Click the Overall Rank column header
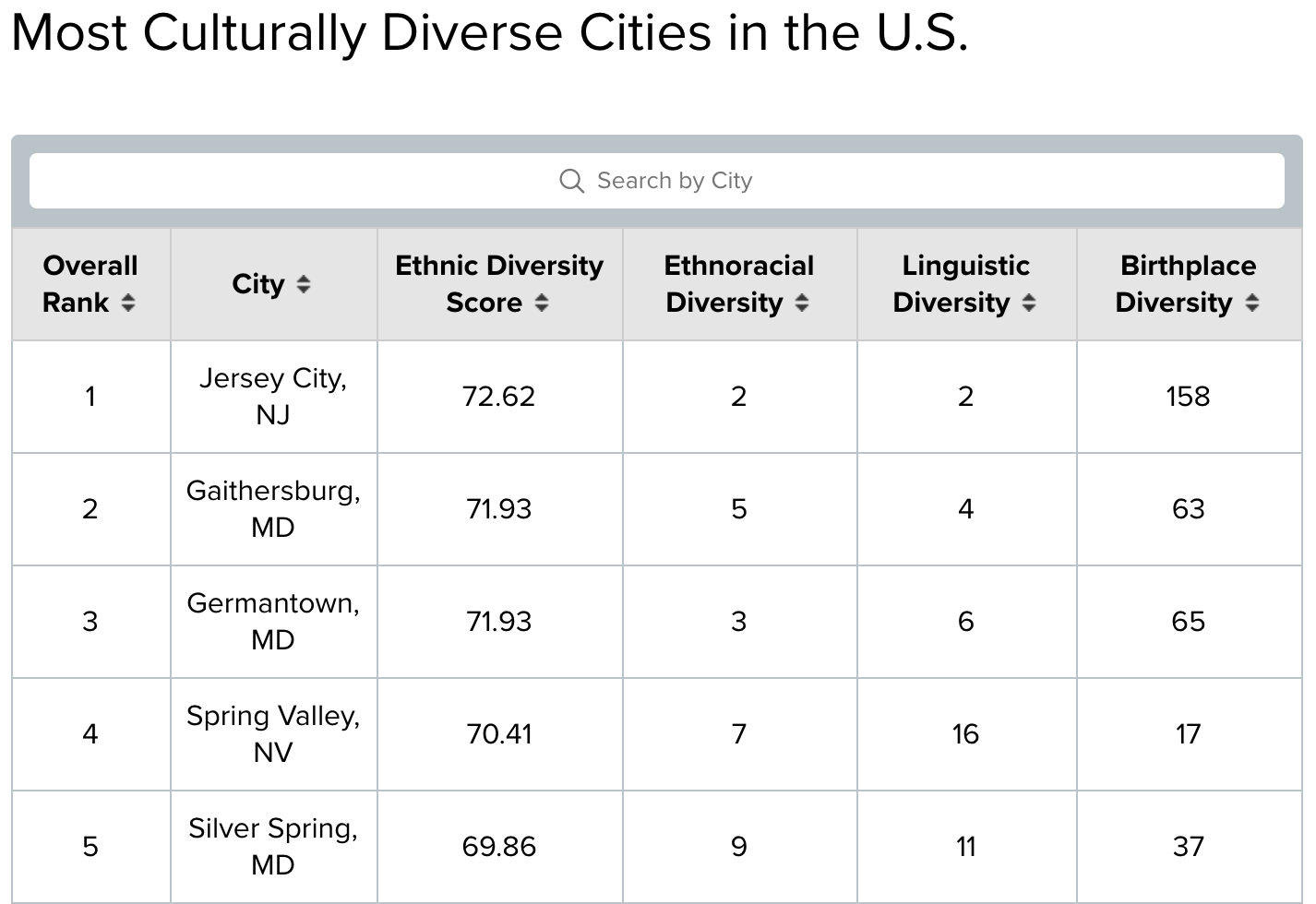 click(x=90, y=284)
